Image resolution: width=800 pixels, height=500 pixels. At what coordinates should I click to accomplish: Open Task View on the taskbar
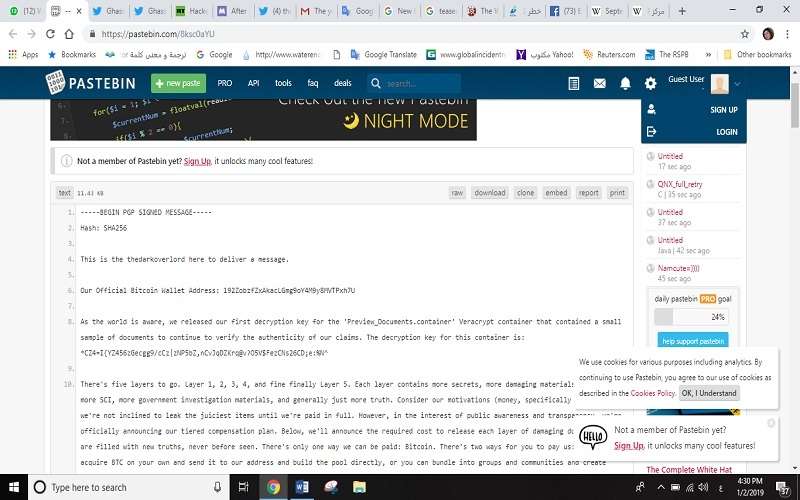coord(243,487)
